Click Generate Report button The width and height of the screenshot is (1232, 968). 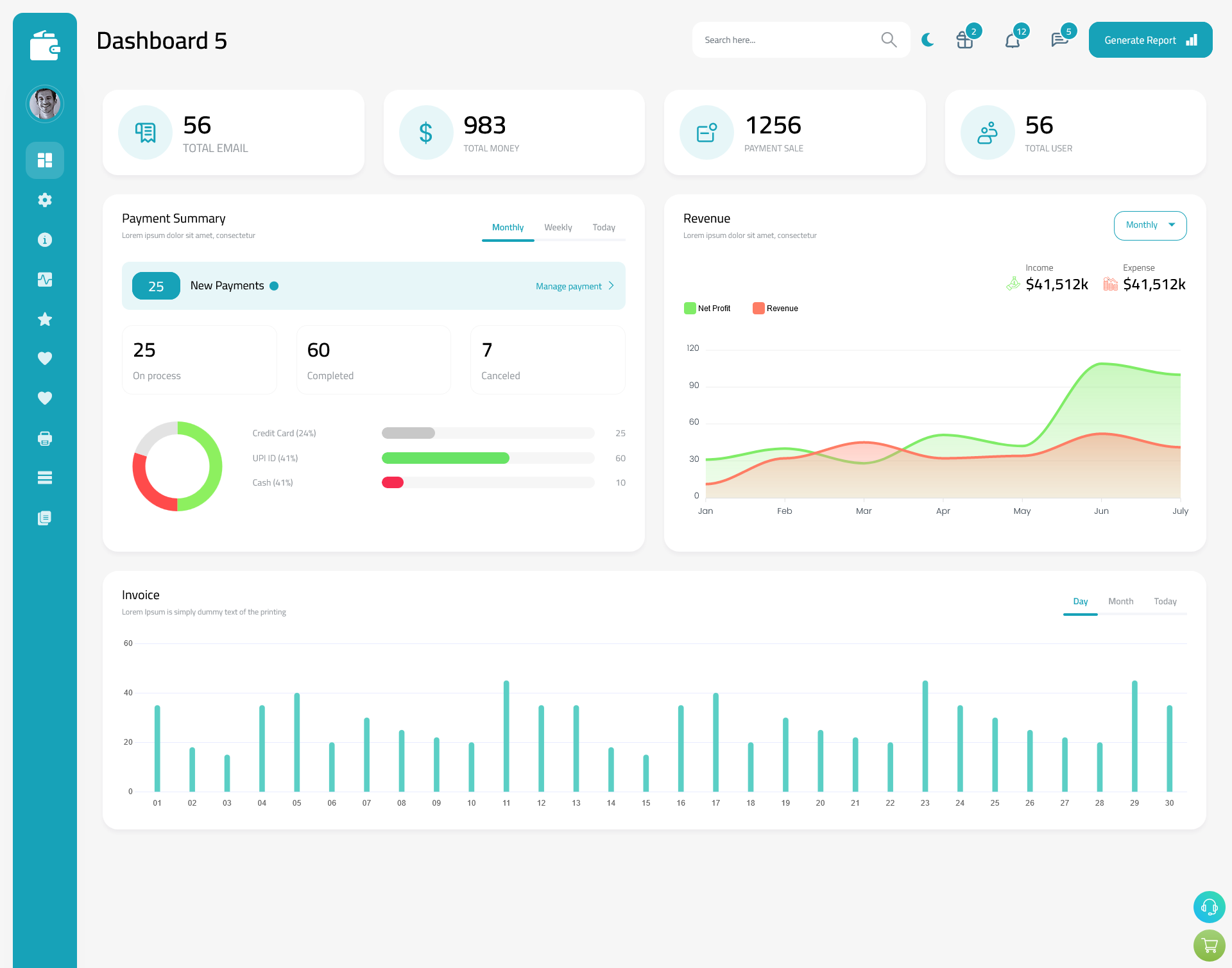[1148, 39]
